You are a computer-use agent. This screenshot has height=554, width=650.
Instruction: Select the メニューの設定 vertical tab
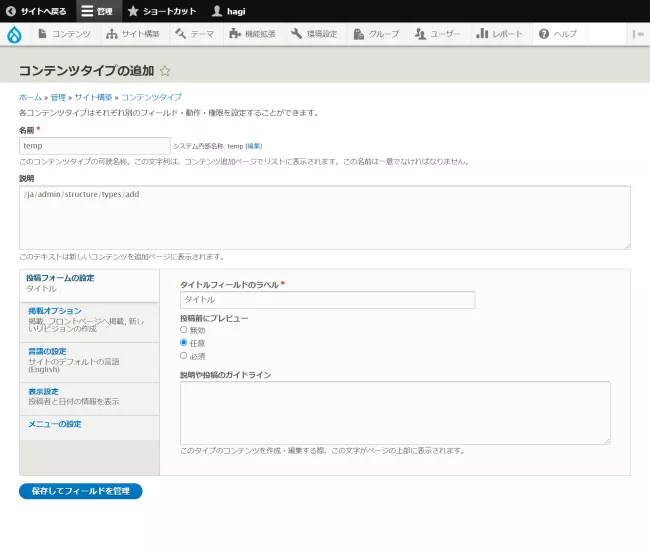(x=89, y=428)
